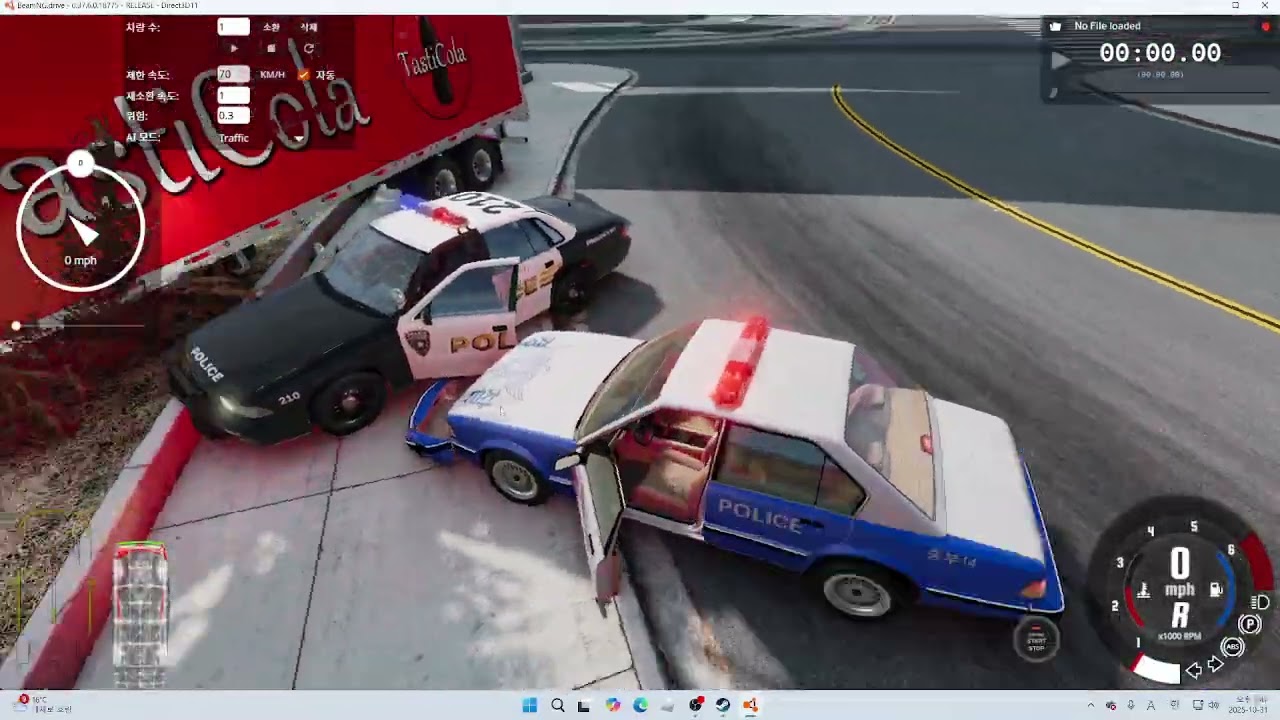1280x720 pixels.
Task: Click the vehicle damage diagram
Action: 141,615
